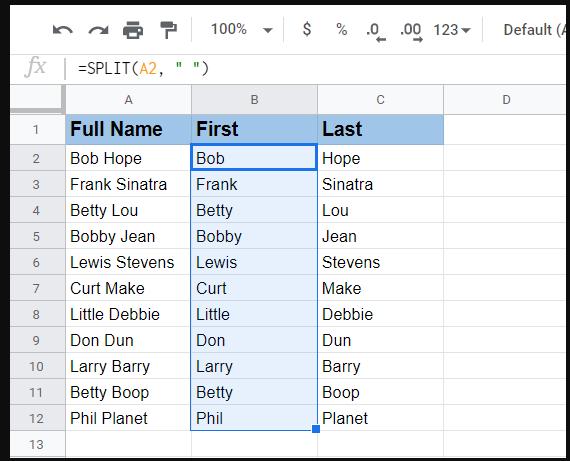Select the Frank Sinatra cell
The height and width of the screenshot is (461, 570).
(128, 184)
